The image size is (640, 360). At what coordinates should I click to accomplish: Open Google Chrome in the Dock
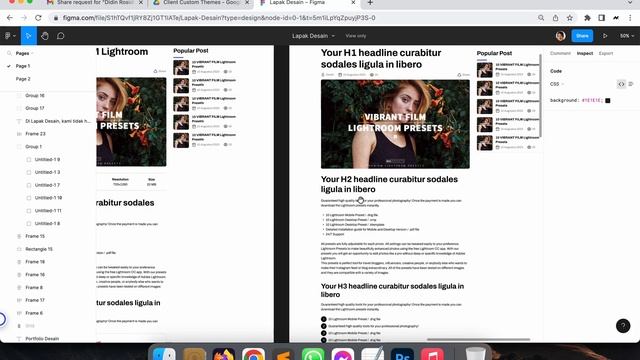click(x=253, y=354)
